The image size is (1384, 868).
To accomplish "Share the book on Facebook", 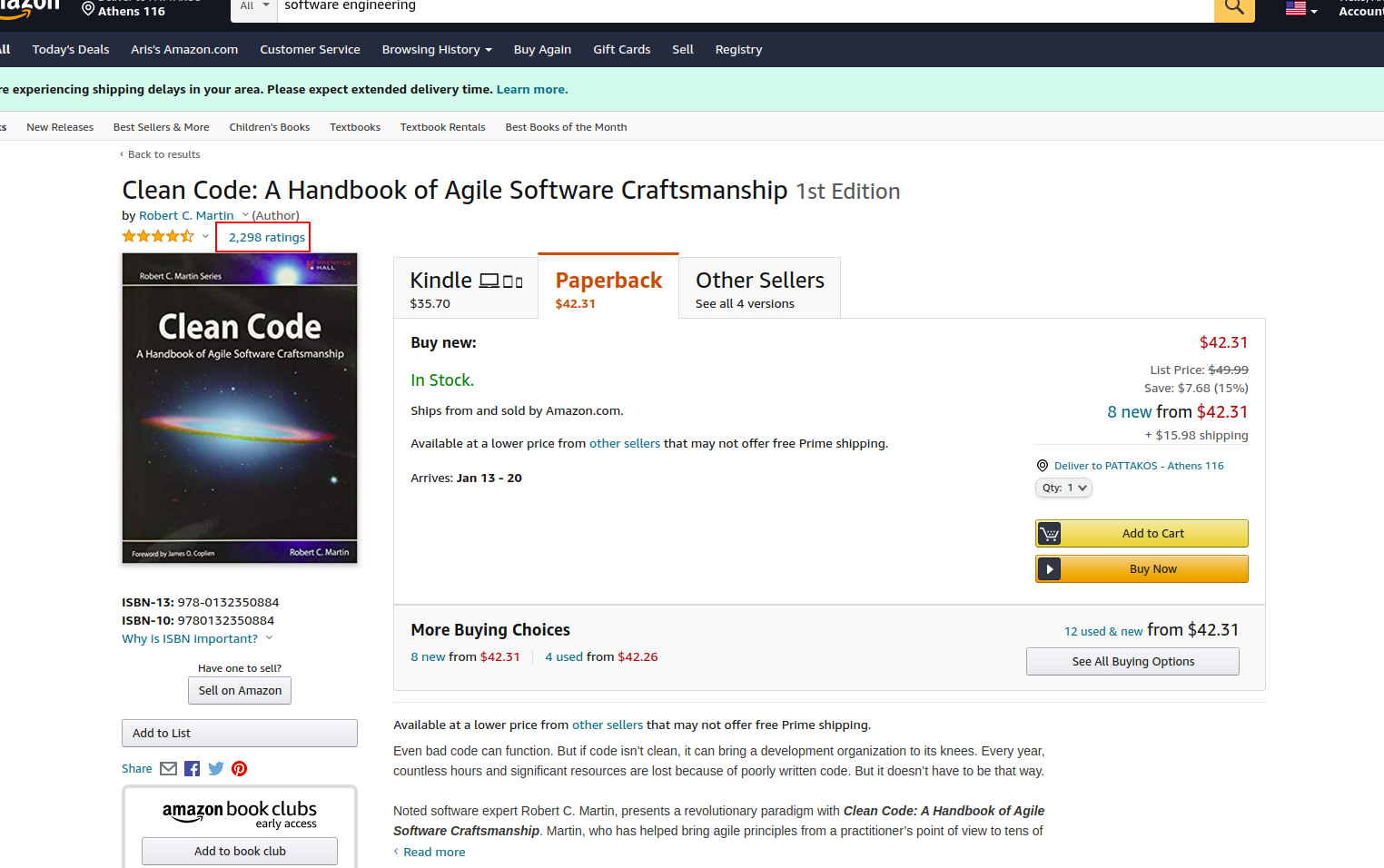I will tap(193, 769).
